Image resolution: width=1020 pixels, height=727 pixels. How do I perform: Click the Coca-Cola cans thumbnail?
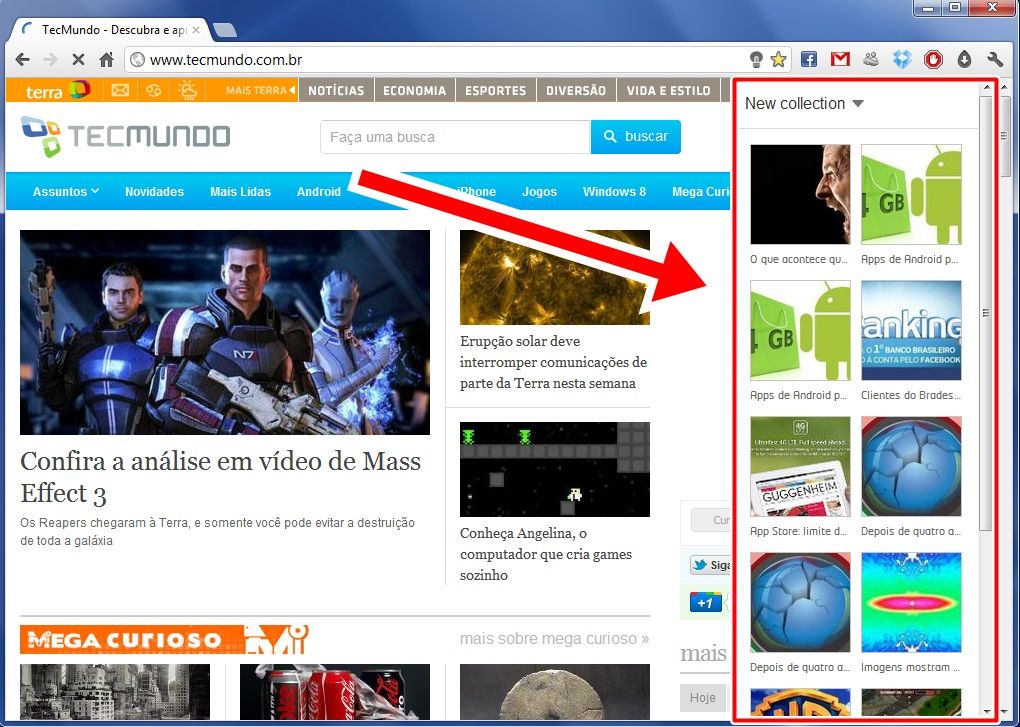click(335, 692)
